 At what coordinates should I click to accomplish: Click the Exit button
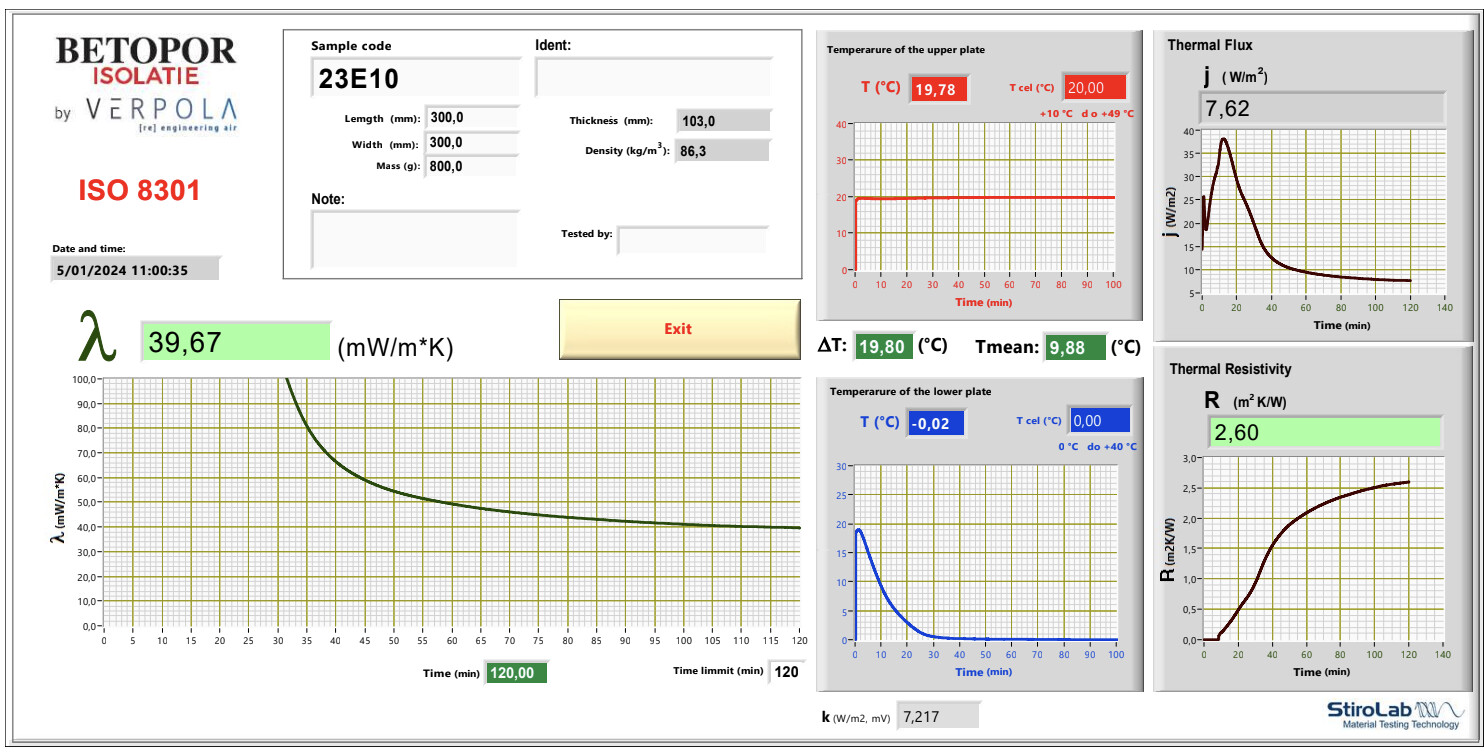click(679, 329)
